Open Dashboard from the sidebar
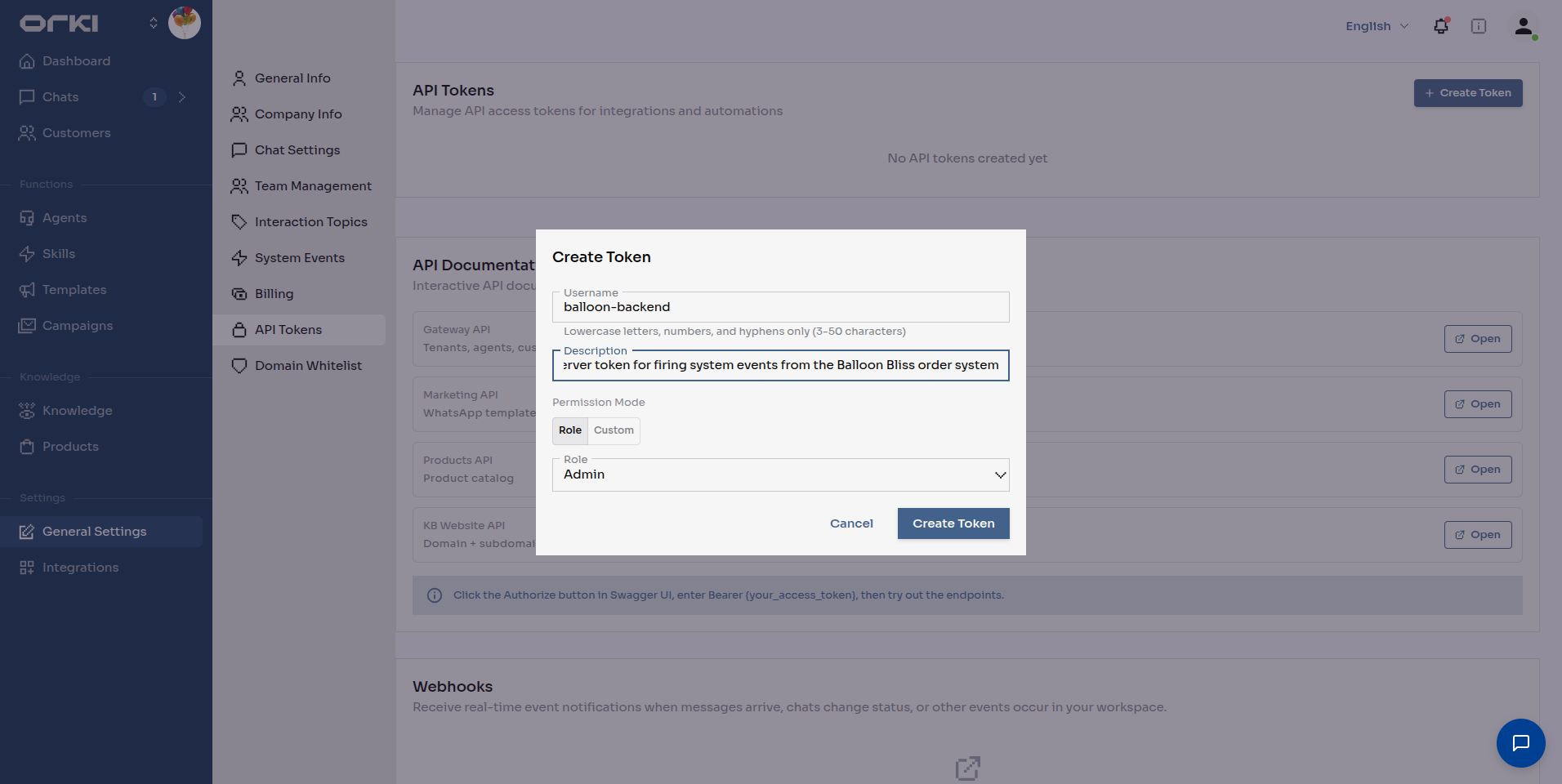This screenshot has height=784, width=1562. [76, 61]
